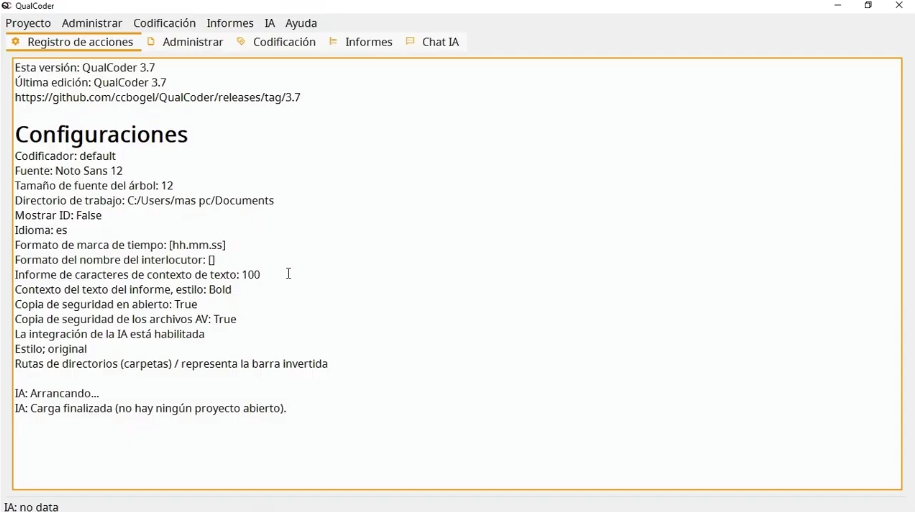Click the chat bubble icon on Chat IA tab
915x512 pixels.
click(x=410, y=41)
